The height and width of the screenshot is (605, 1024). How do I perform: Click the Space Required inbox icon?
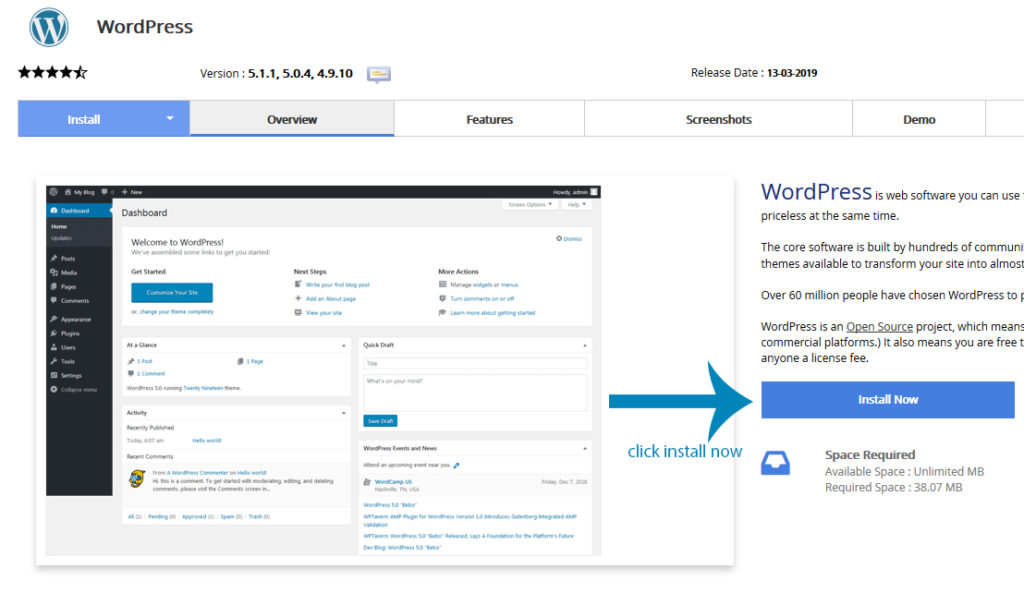tap(777, 463)
